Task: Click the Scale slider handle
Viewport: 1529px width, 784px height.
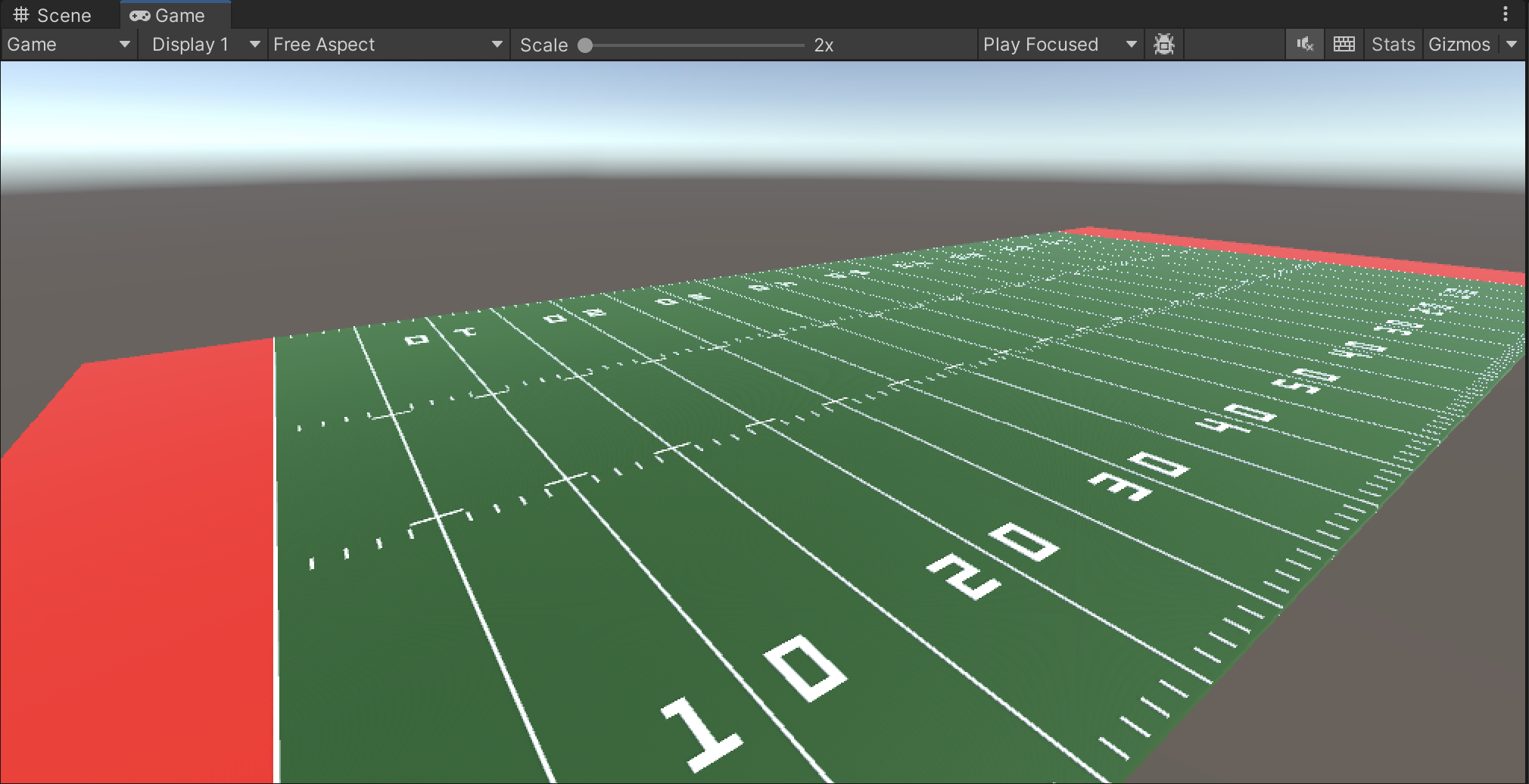Action: 585,45
